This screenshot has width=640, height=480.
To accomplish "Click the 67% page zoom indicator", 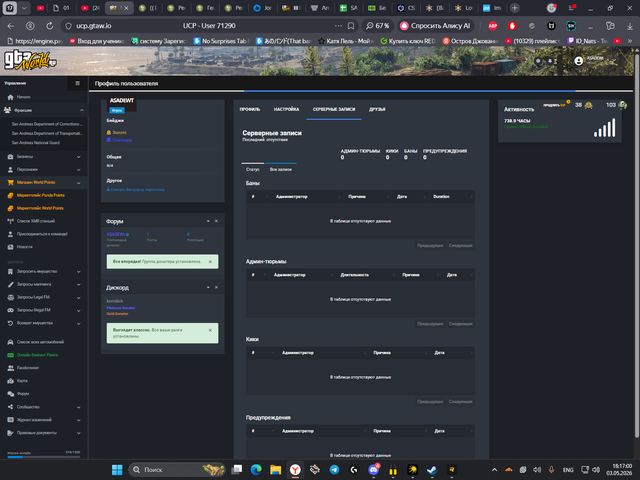I will pyautogui.click(x=378, y=26).
